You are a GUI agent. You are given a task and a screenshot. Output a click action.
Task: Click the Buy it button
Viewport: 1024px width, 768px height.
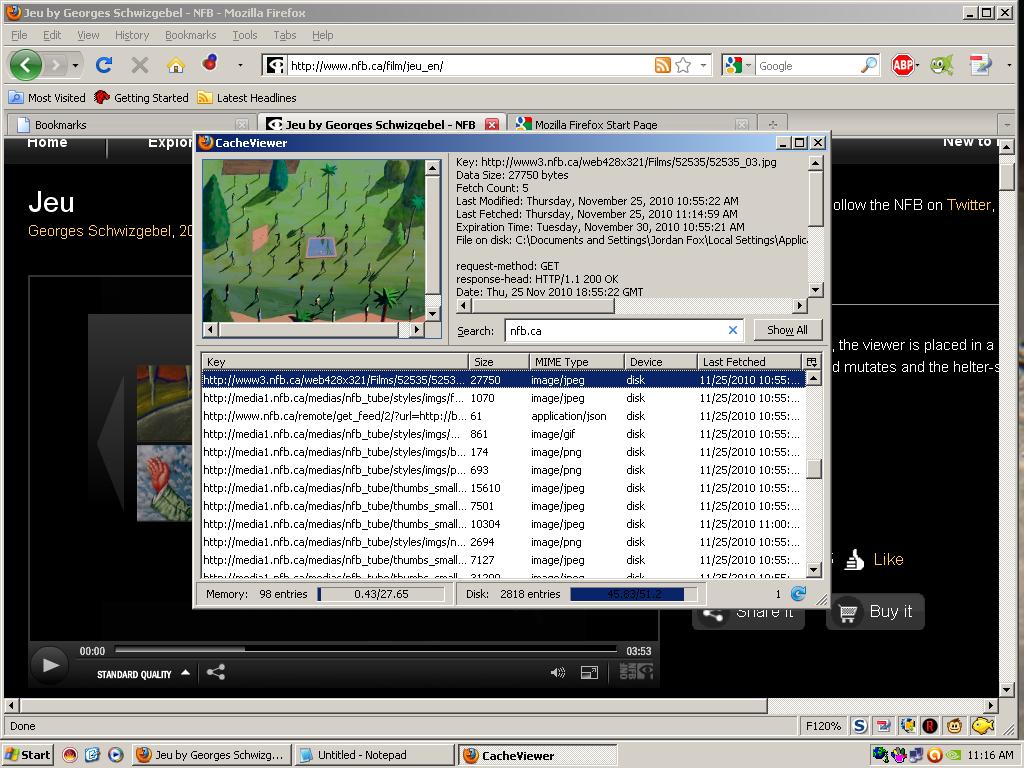click(875, 612)
